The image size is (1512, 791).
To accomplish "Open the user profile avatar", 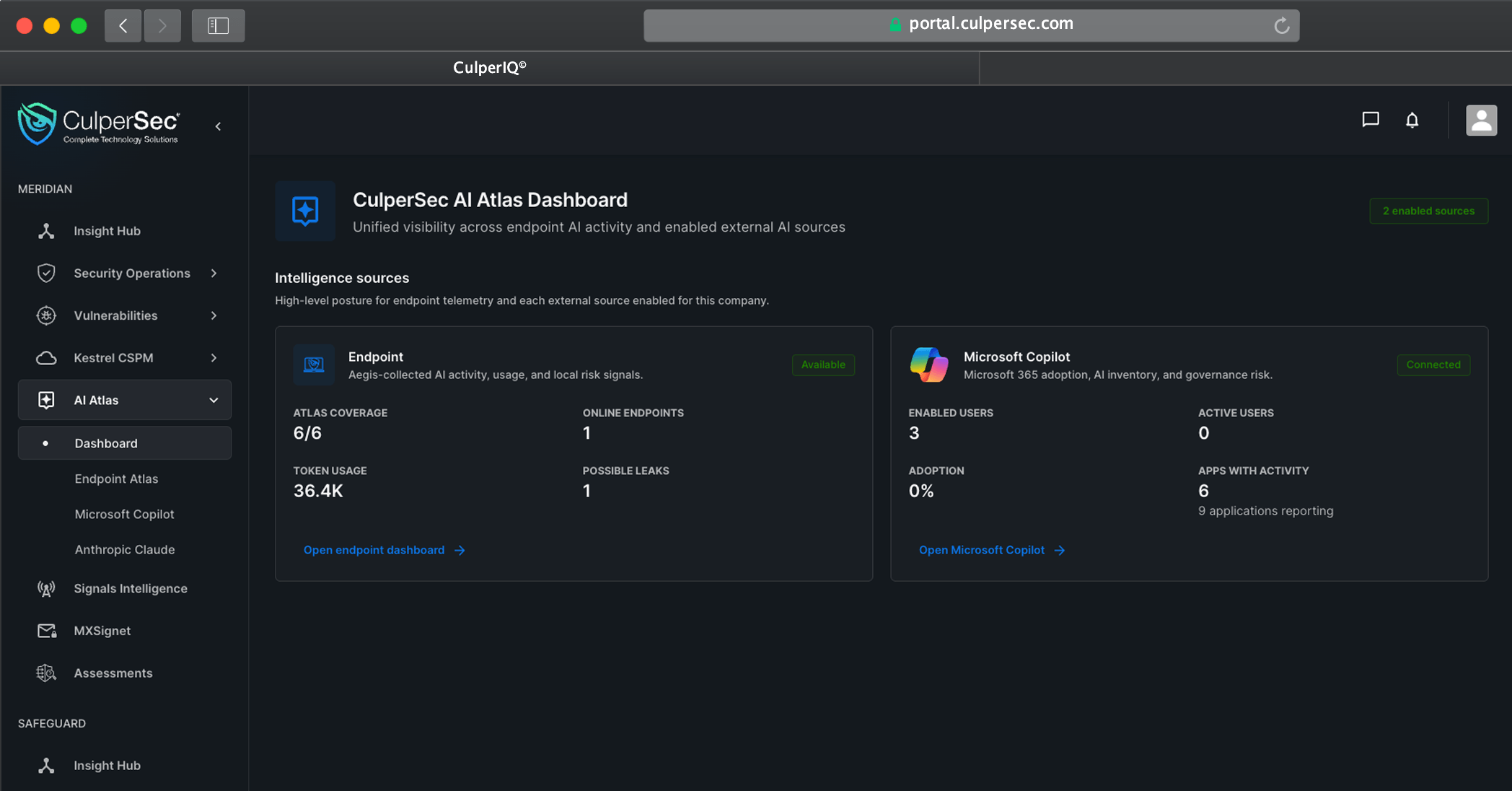I will (1481, 121).
